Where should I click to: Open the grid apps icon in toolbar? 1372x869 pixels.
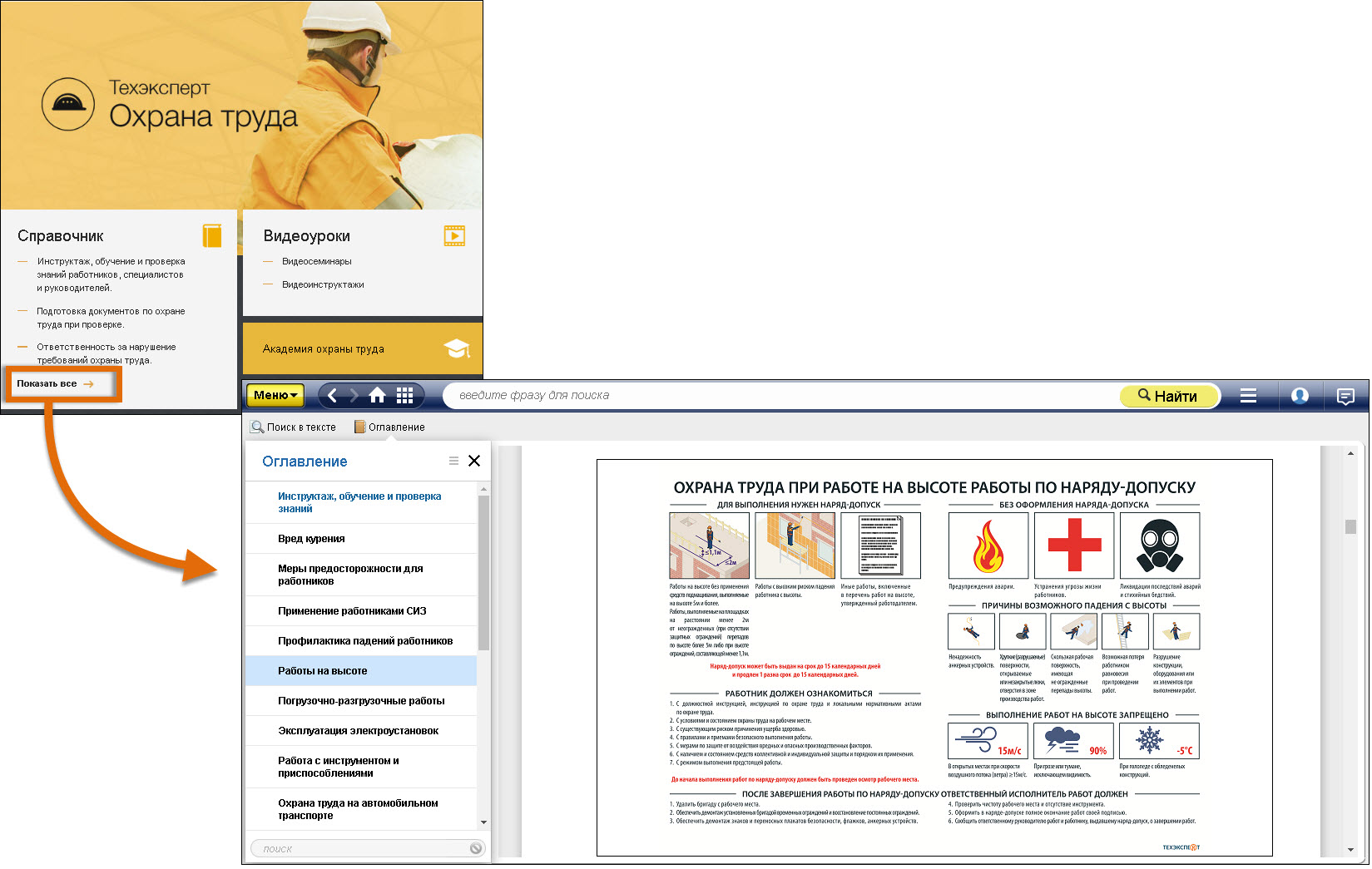point(404,396)
